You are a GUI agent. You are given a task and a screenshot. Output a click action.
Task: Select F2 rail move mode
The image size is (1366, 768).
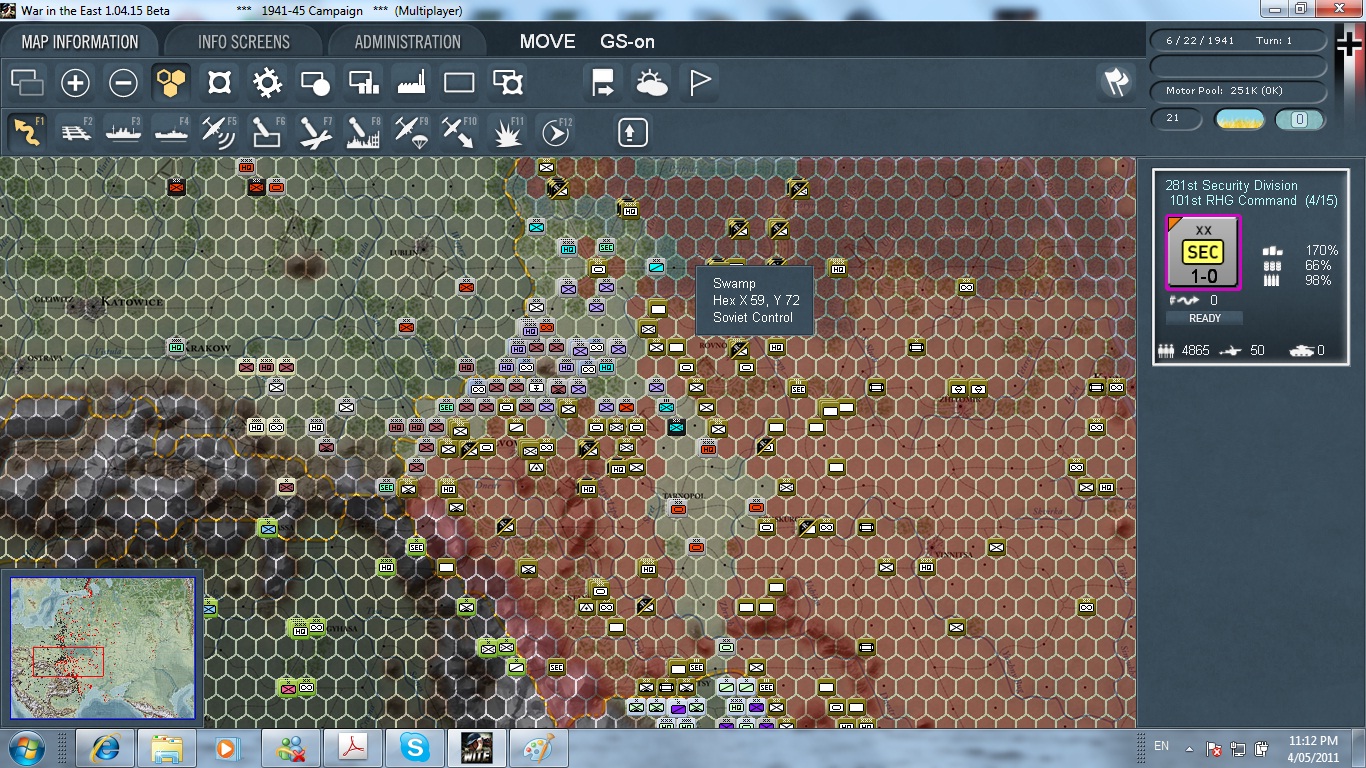76,132
